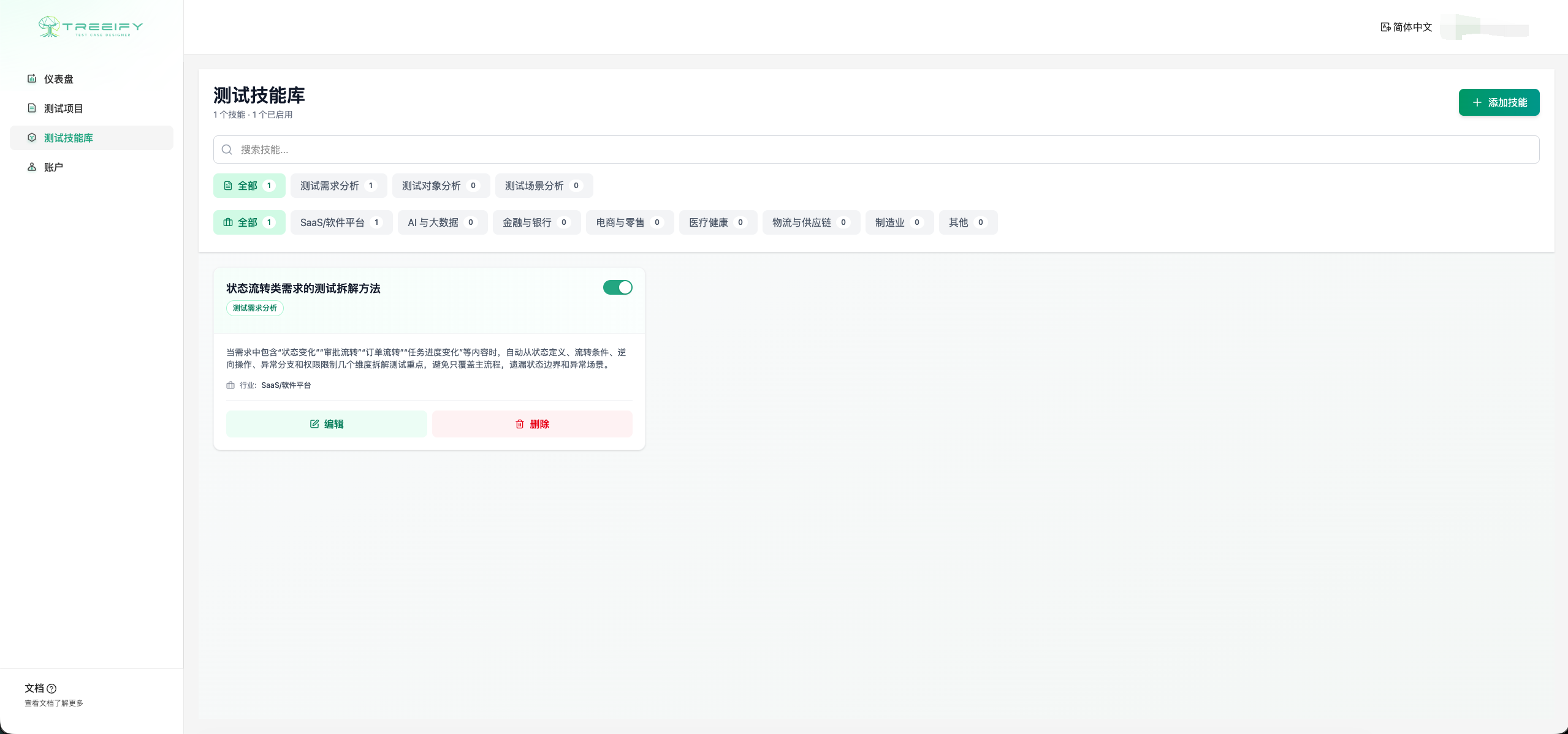Open the 仪表盘 dashboard sidebar item
The width and height of the screenshot is (1568, 734).
pyautogui.click(x=58, y=79)
